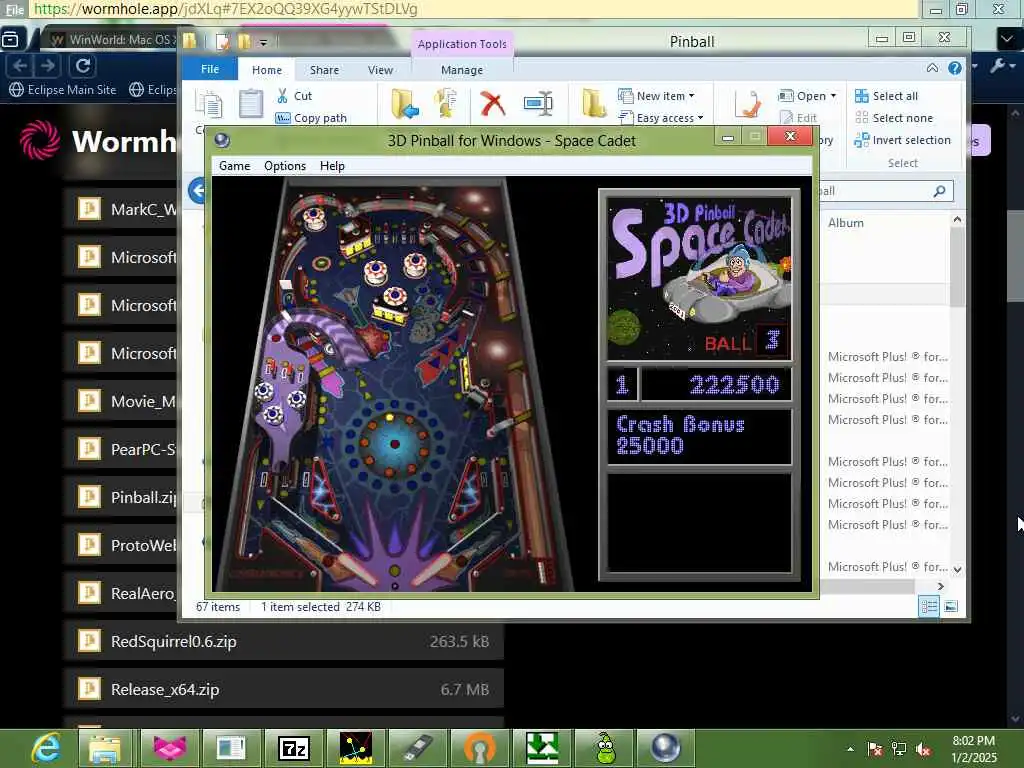Click the taskbar clock showing 8:02 PM
The width and height of the screenshot is (1024, 768).
[x=973, y=748]
